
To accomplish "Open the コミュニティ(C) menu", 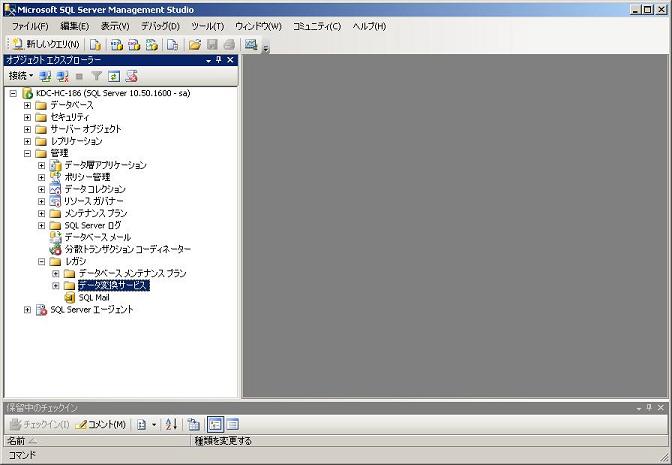I will coord(317,26).
